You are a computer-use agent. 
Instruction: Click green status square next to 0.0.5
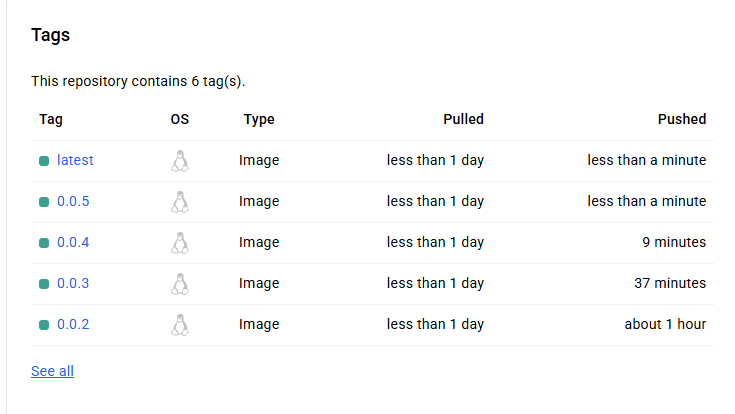coord(44,202)
